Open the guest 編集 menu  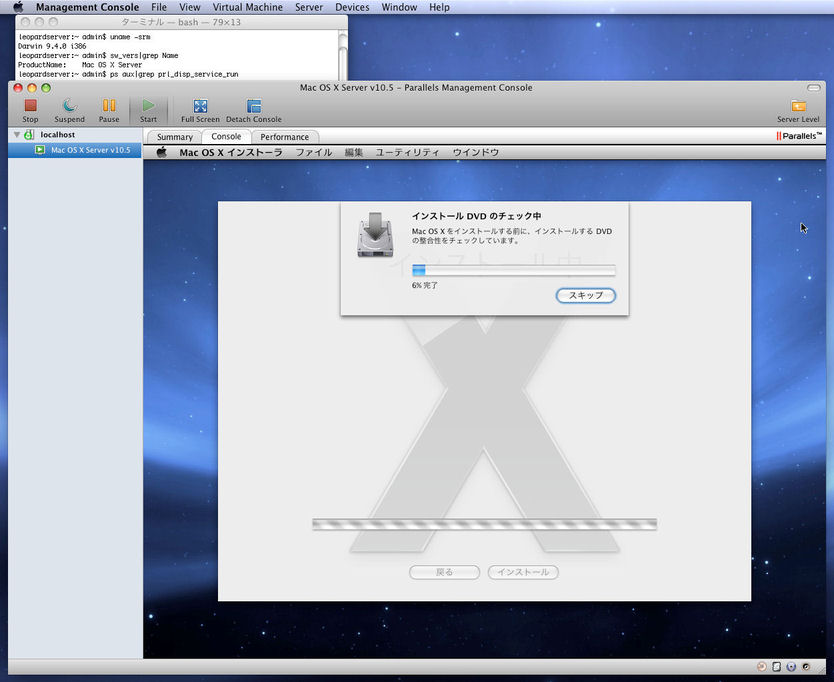click(x=354, y=152)
